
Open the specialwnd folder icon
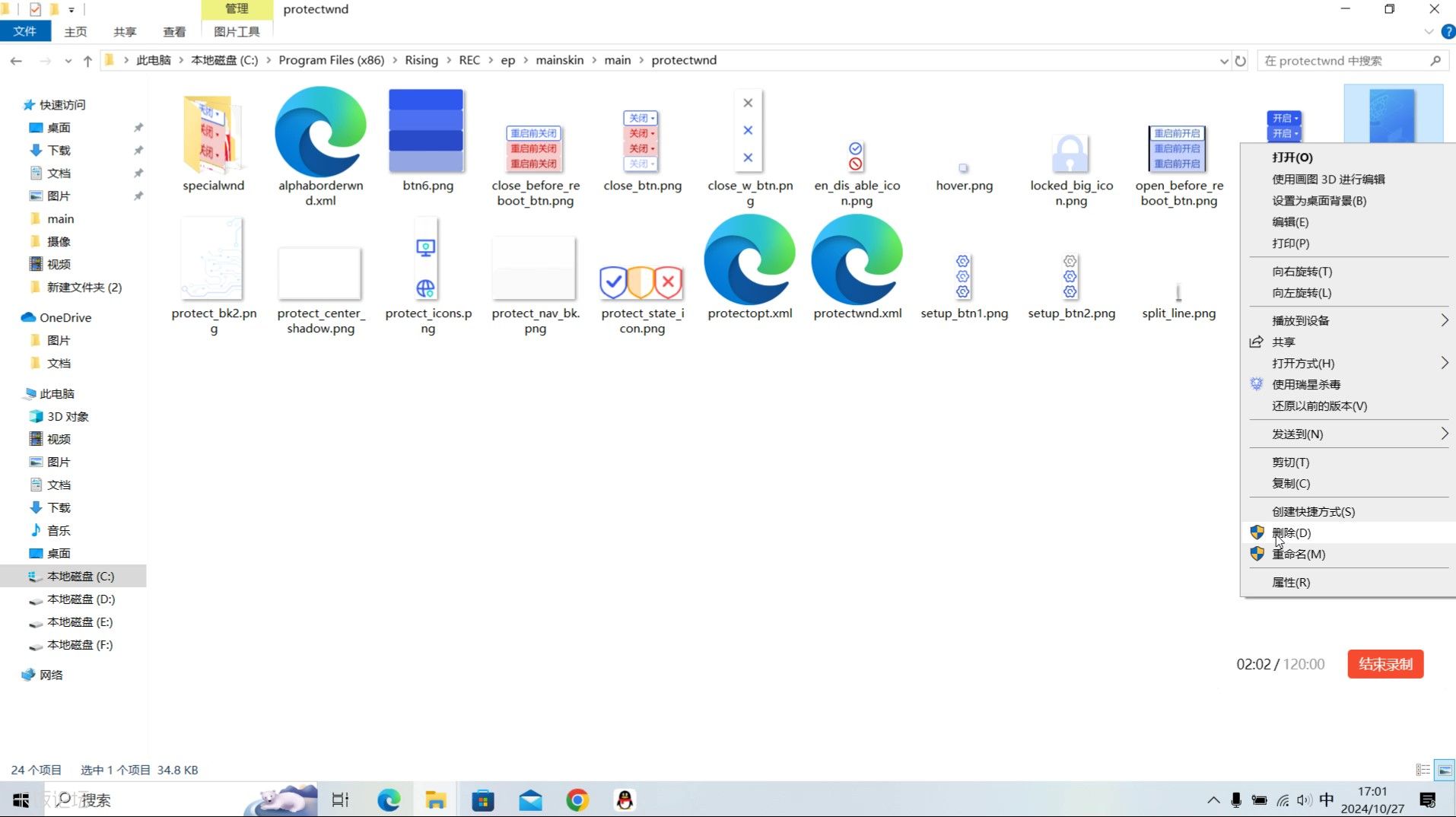[212, 134]
